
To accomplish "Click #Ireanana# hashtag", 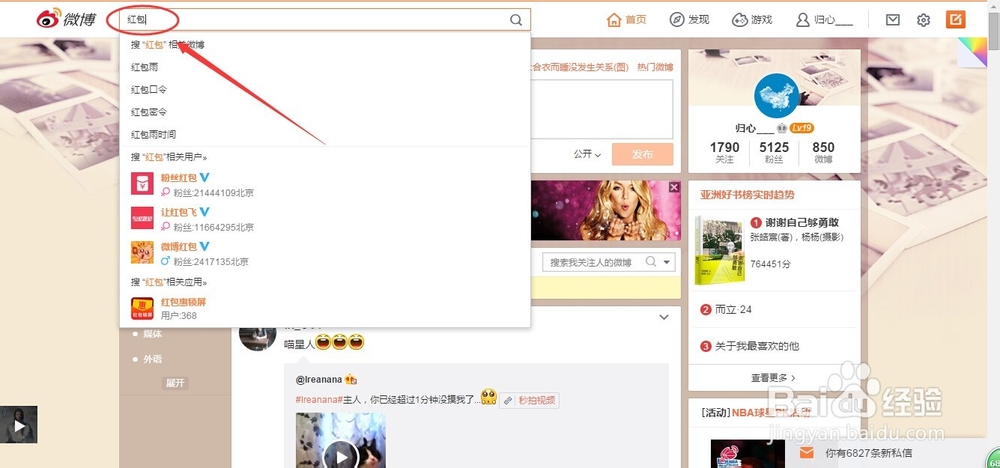I will [x=319, y=400].
